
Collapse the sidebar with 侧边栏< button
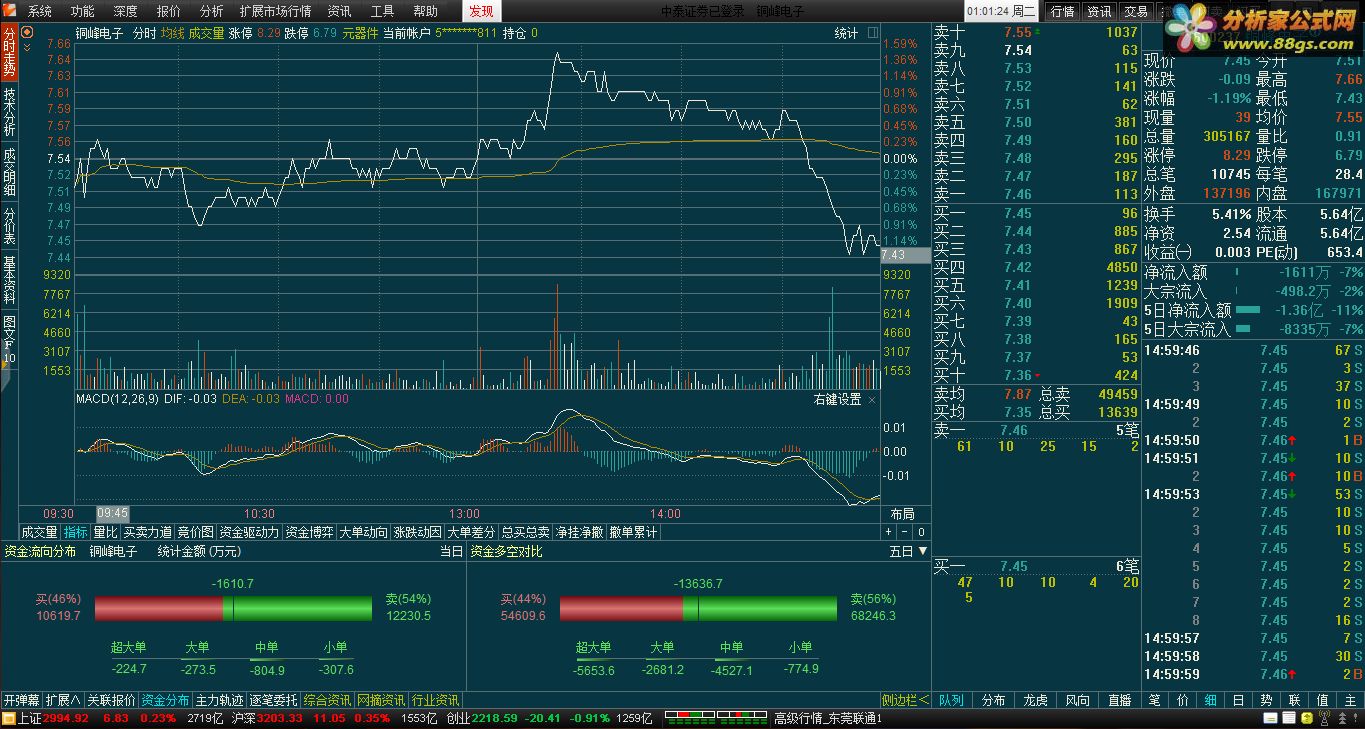click(x=905, y=700)
